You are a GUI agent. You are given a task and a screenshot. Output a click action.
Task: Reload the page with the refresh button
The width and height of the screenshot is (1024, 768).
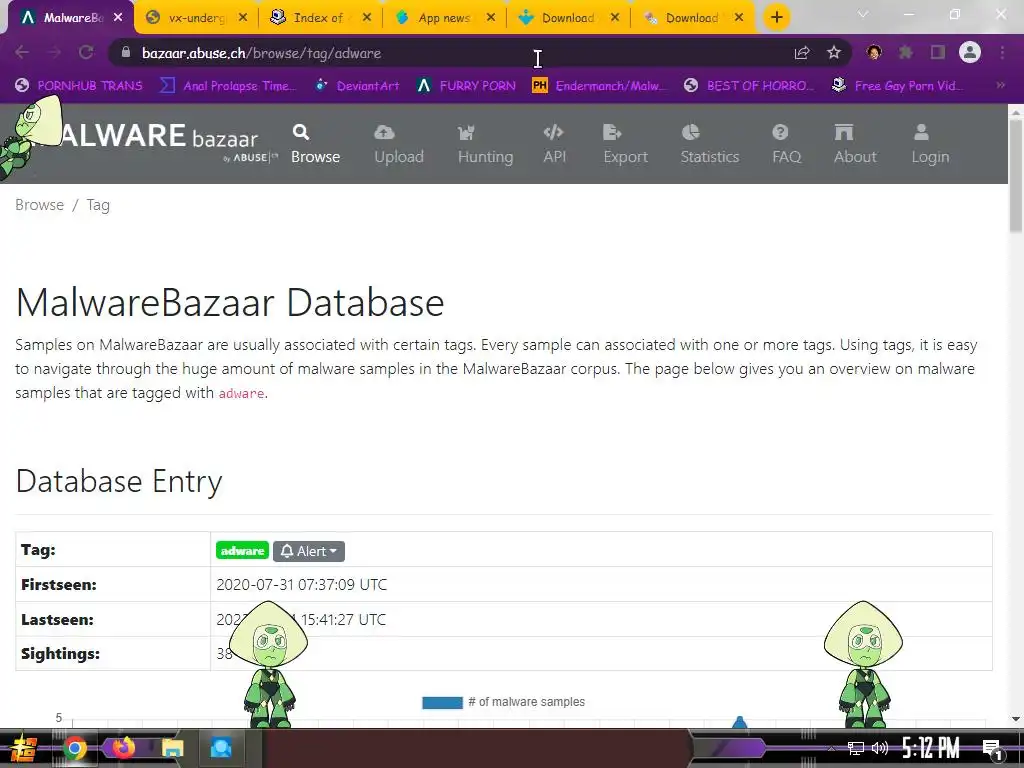click(86, 52)
